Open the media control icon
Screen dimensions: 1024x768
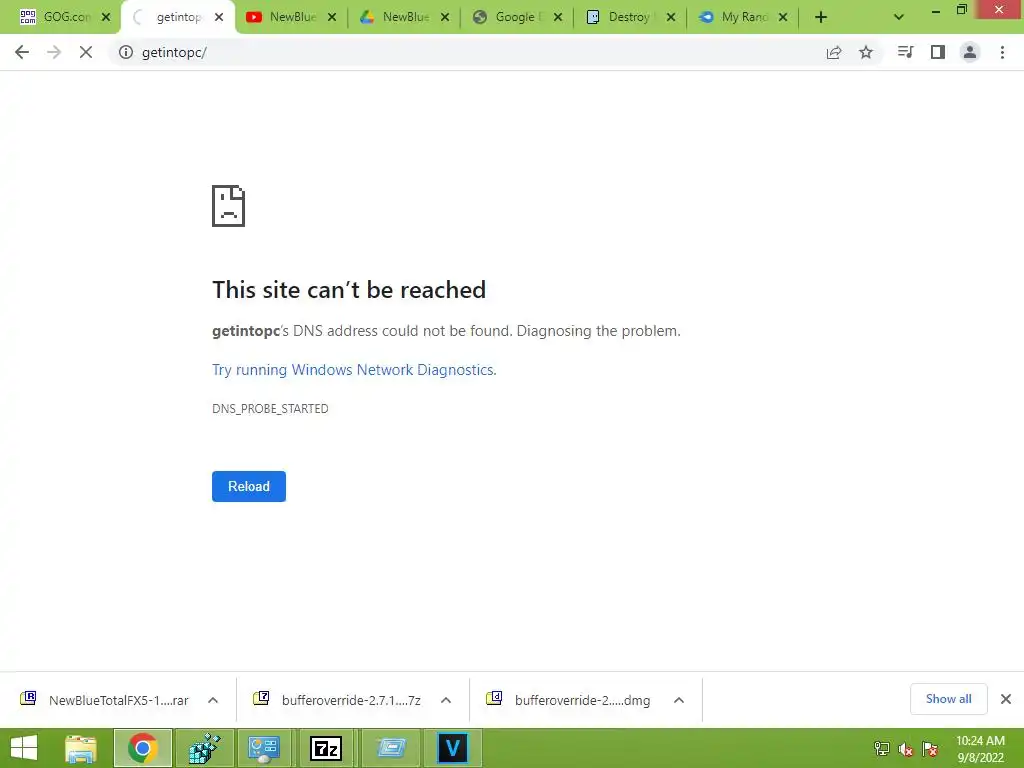tap(905, 52)
